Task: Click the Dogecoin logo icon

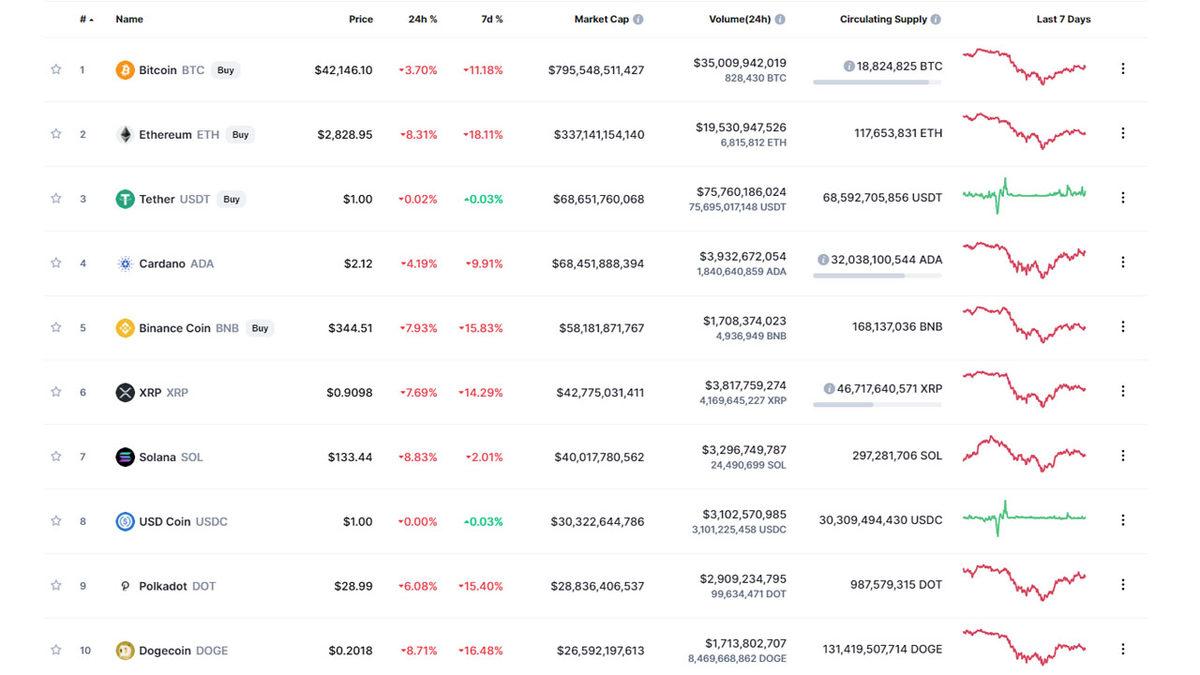Action: (124, 649)
